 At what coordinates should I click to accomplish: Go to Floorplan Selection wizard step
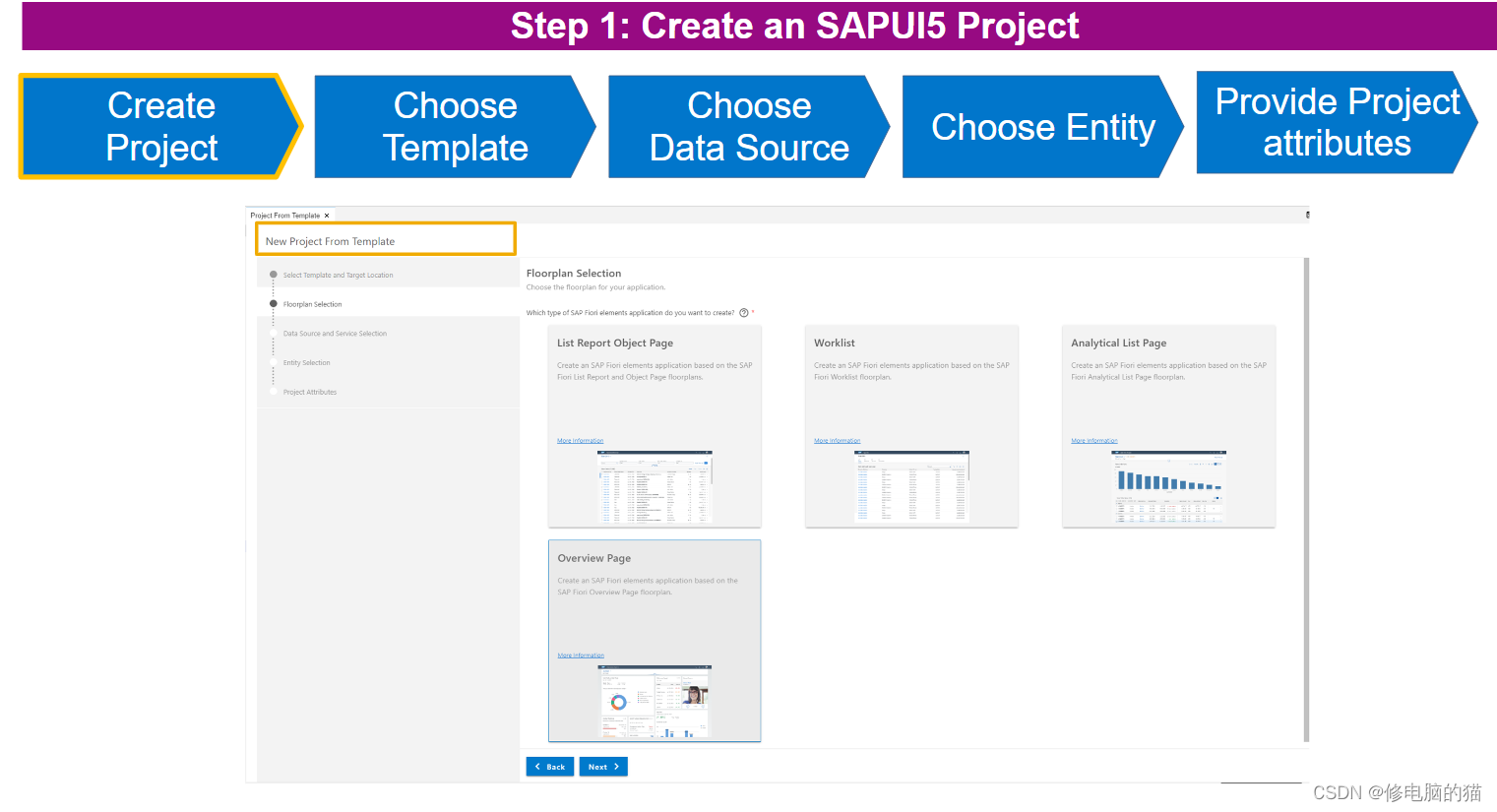click(x=312, y=304)
